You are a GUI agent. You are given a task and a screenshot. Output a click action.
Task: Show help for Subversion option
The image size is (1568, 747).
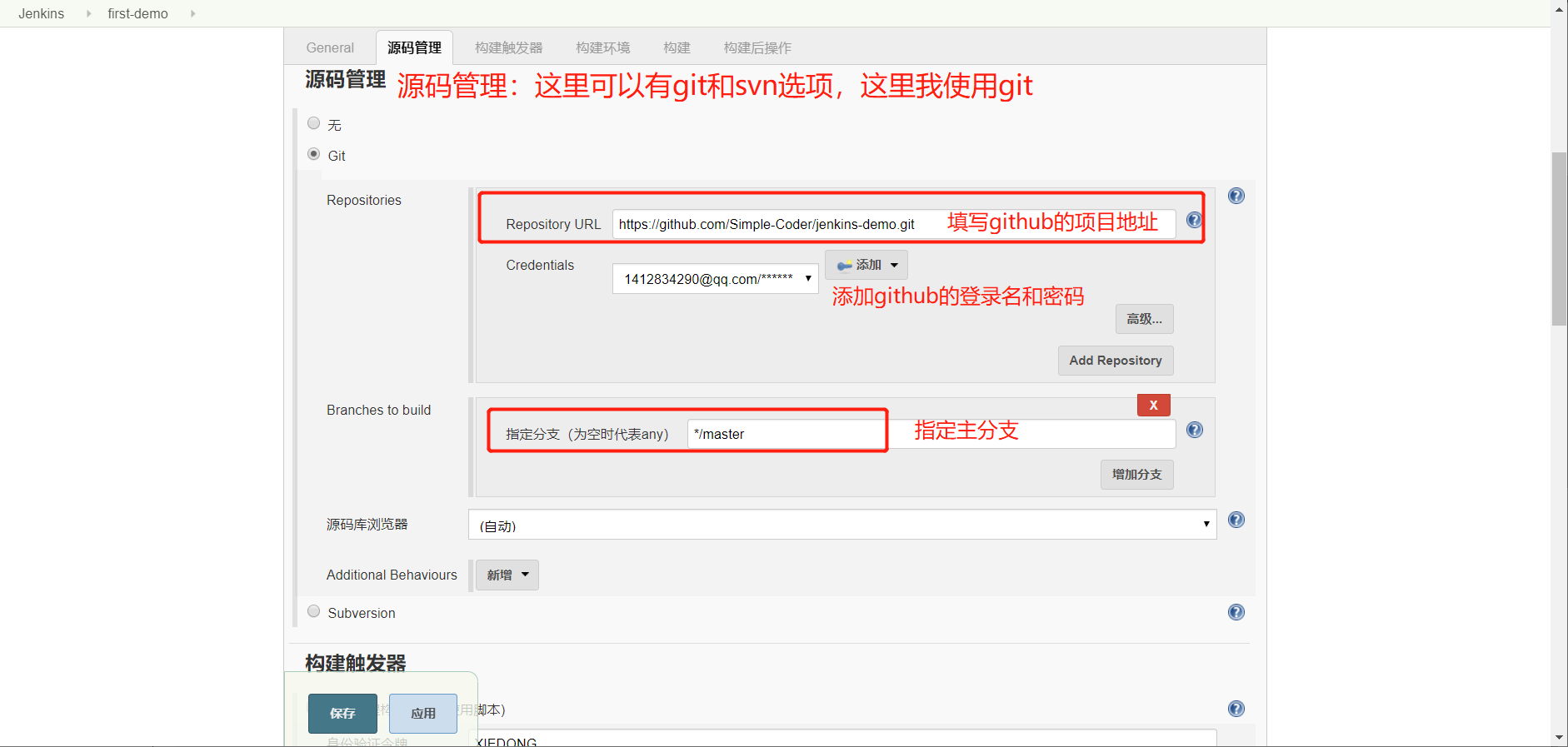(x=1236, y=612)
